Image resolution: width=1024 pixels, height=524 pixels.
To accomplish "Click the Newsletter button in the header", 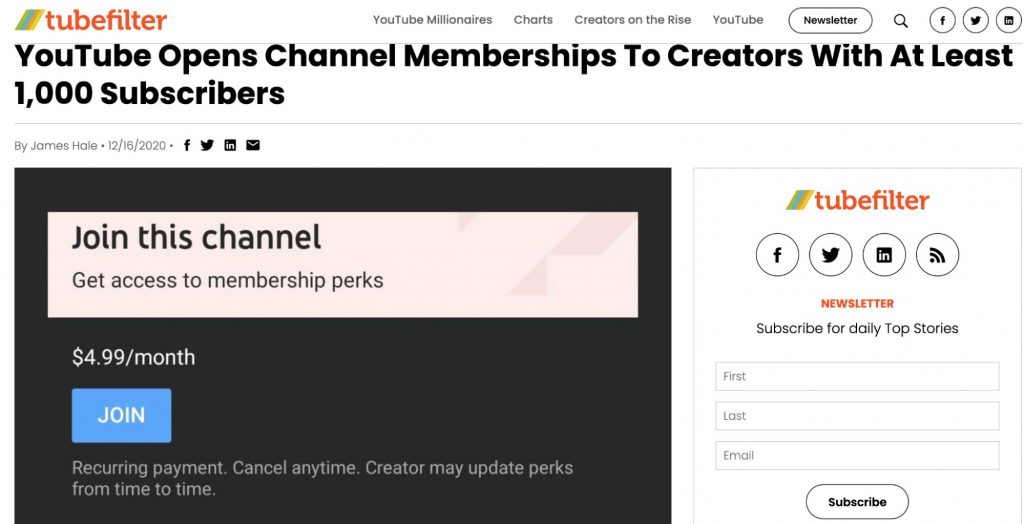I will click(830, 20).
